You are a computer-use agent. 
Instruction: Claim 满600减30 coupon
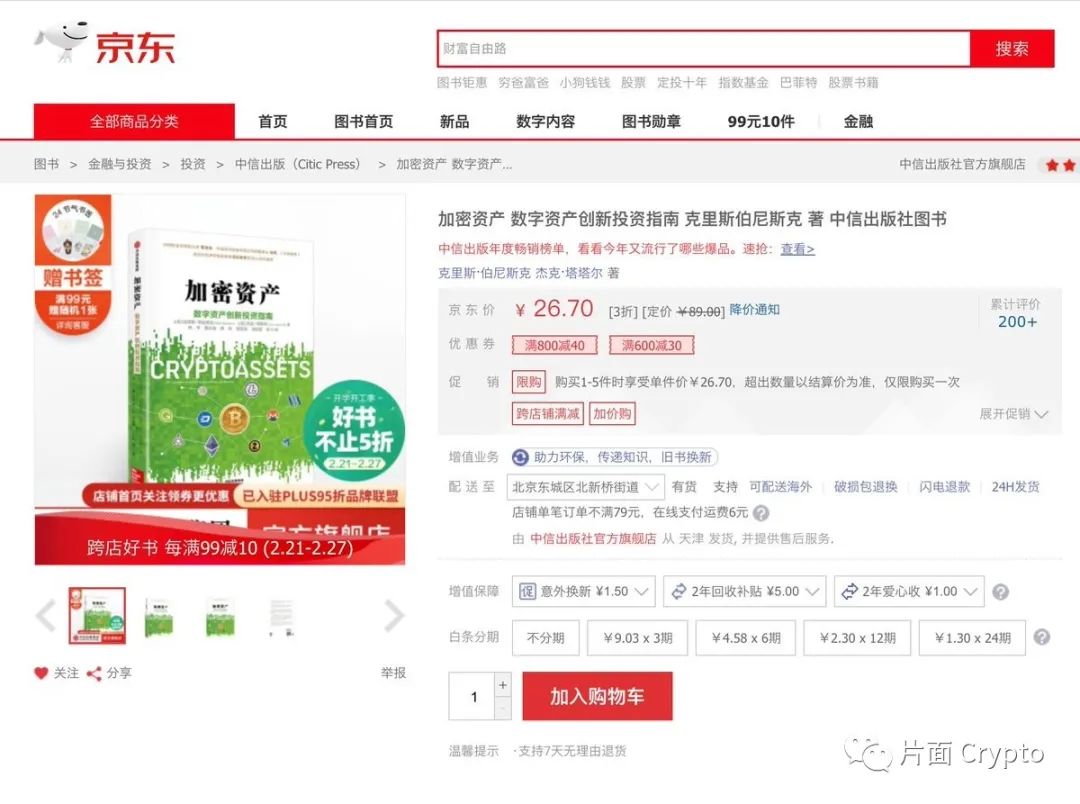pyautogui.click(x=652, y=345)
